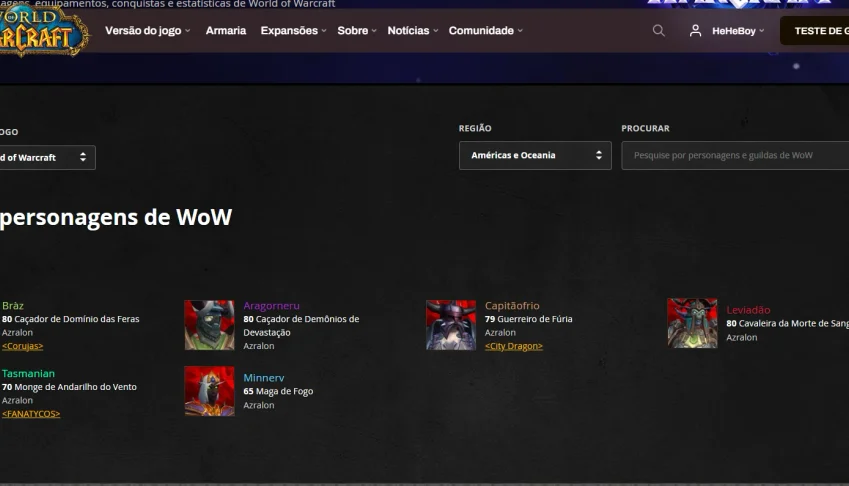Click '65 Maga de Fogo' text
Screen dimensions: 849x486
click(278, 391)
